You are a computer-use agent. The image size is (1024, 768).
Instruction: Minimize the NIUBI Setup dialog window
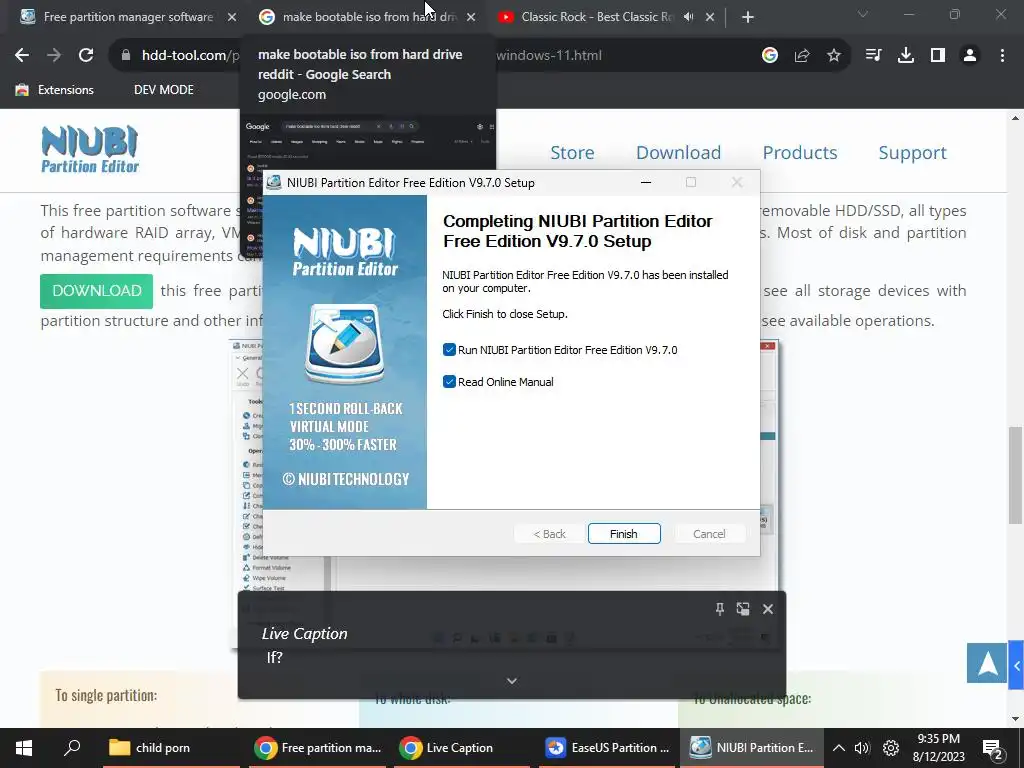tap(646, 183)
